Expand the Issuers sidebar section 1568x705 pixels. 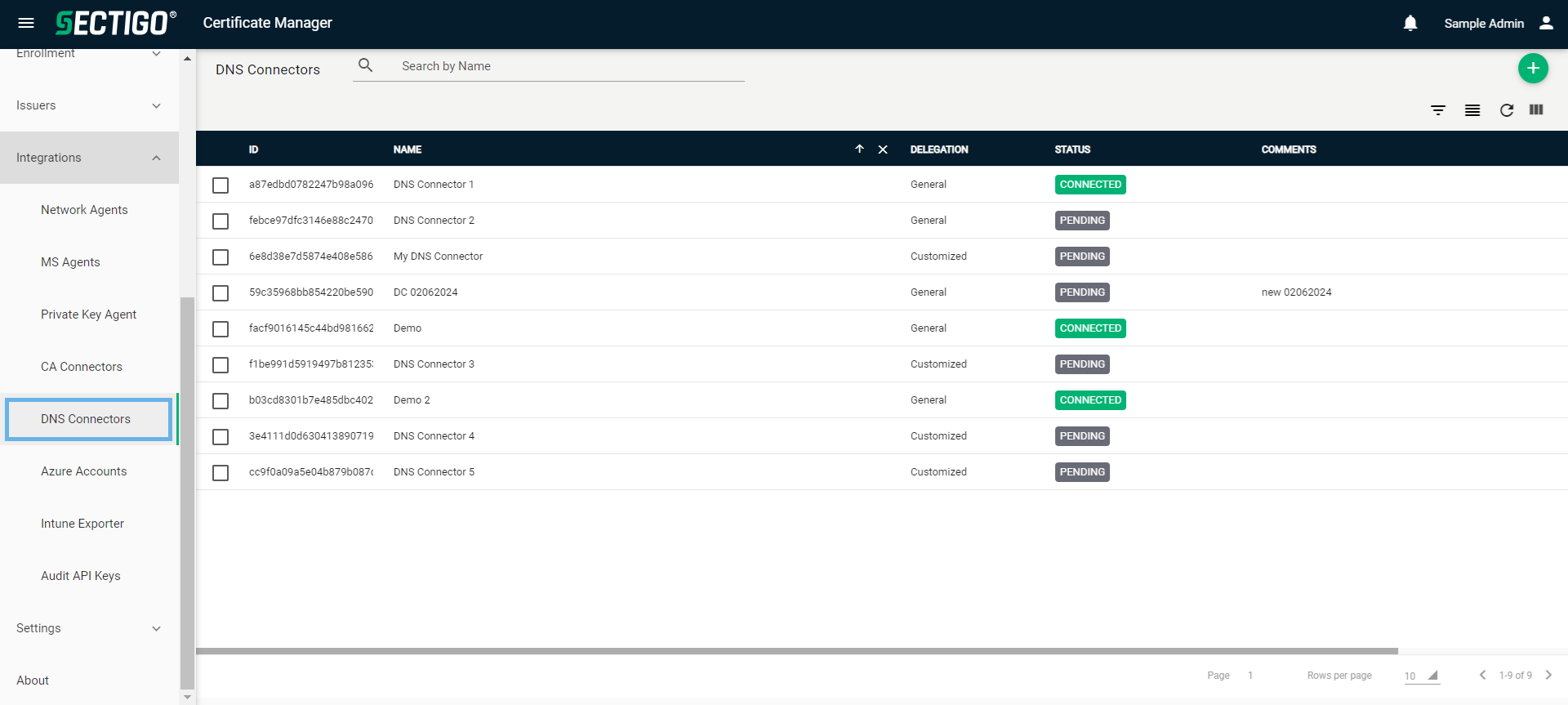tap(89, 105)
